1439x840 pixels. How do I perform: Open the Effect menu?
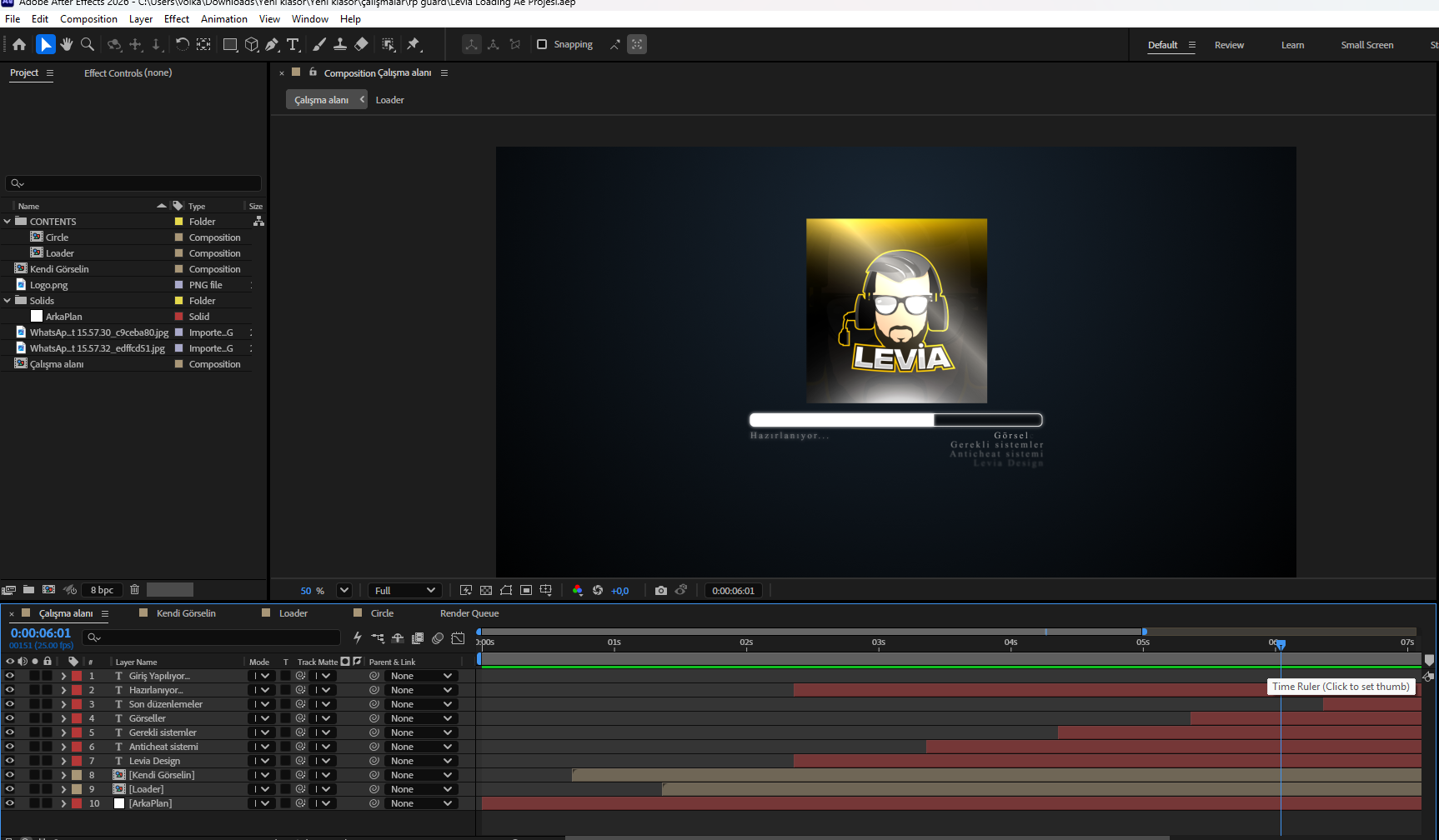(x=177, y=19)
